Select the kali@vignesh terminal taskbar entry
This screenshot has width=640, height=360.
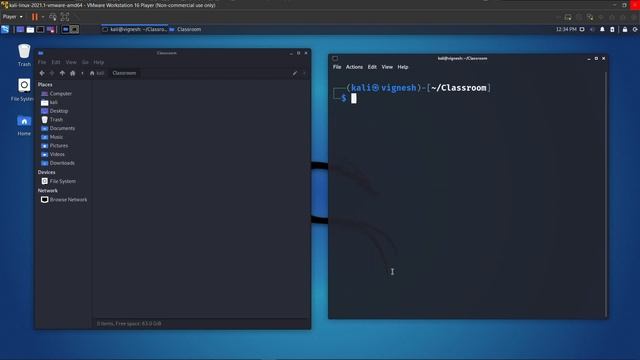[x=134, y=29]
